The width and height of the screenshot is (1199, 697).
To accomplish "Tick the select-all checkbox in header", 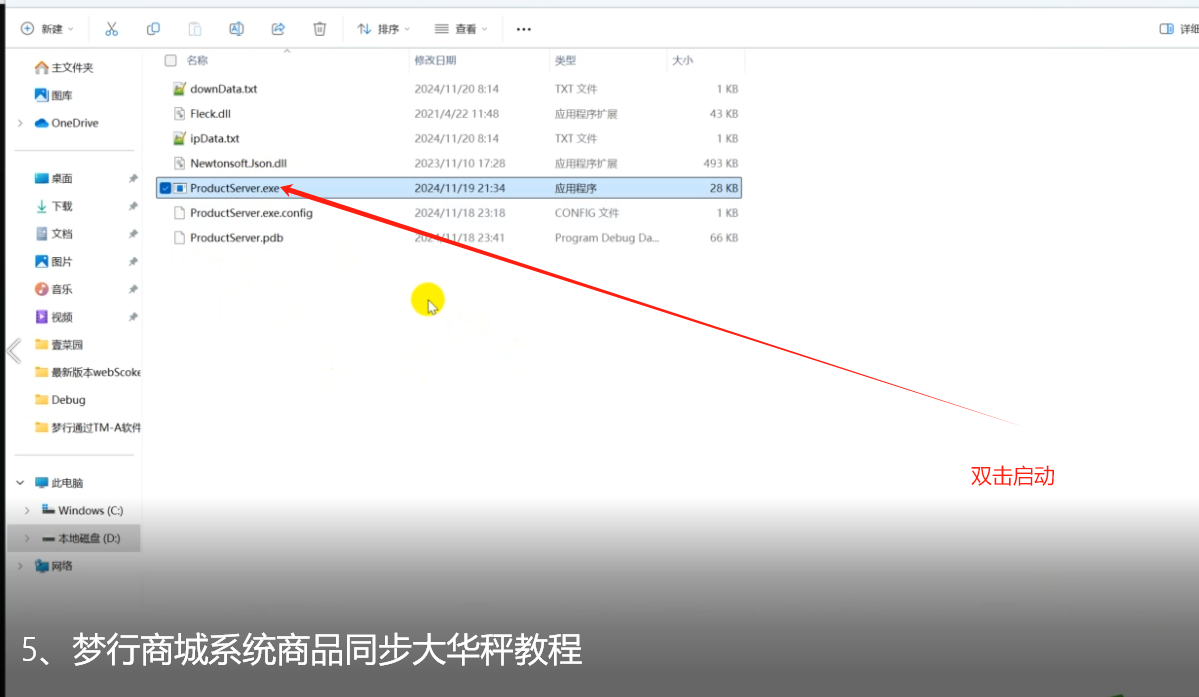I will (x=171, y=60).
